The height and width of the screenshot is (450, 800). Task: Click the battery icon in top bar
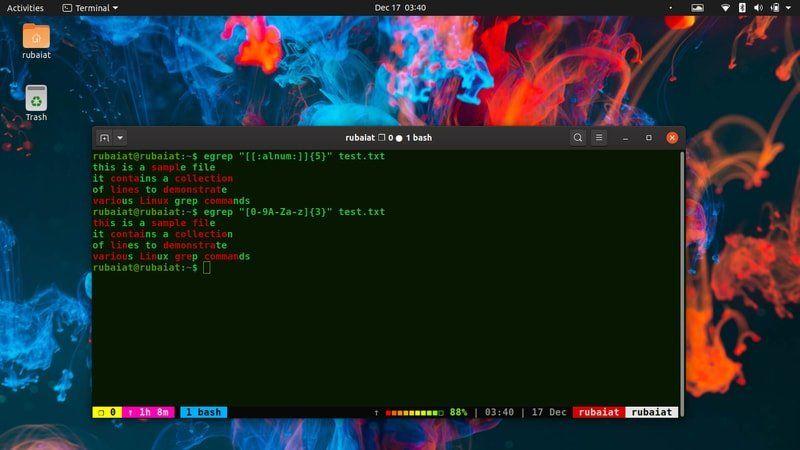[x=774, y=7]
